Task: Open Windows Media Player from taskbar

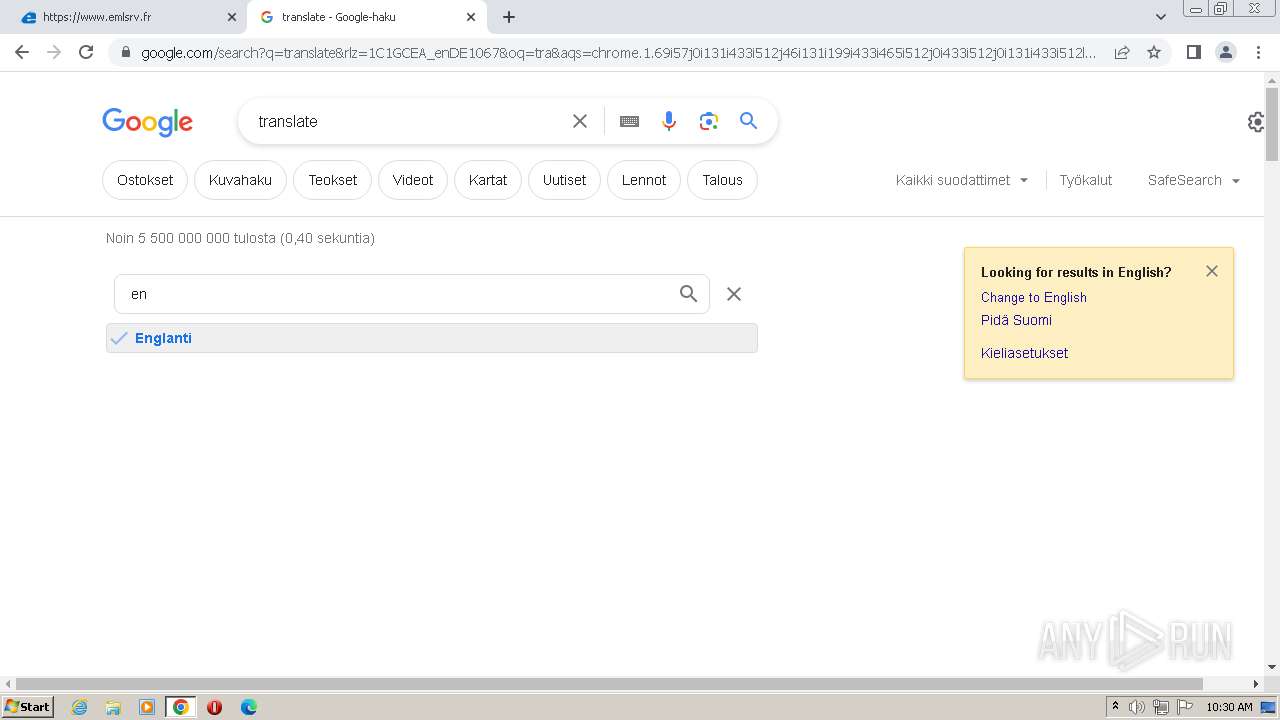Action: 147,707
